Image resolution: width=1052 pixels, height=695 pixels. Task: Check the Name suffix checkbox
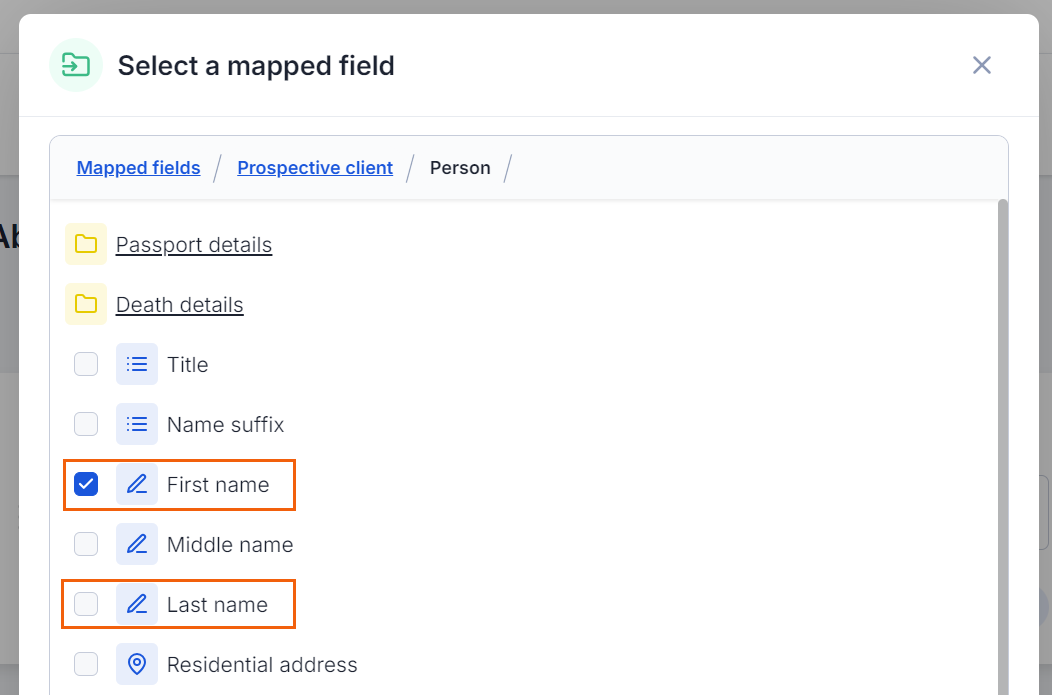[86, 424]
